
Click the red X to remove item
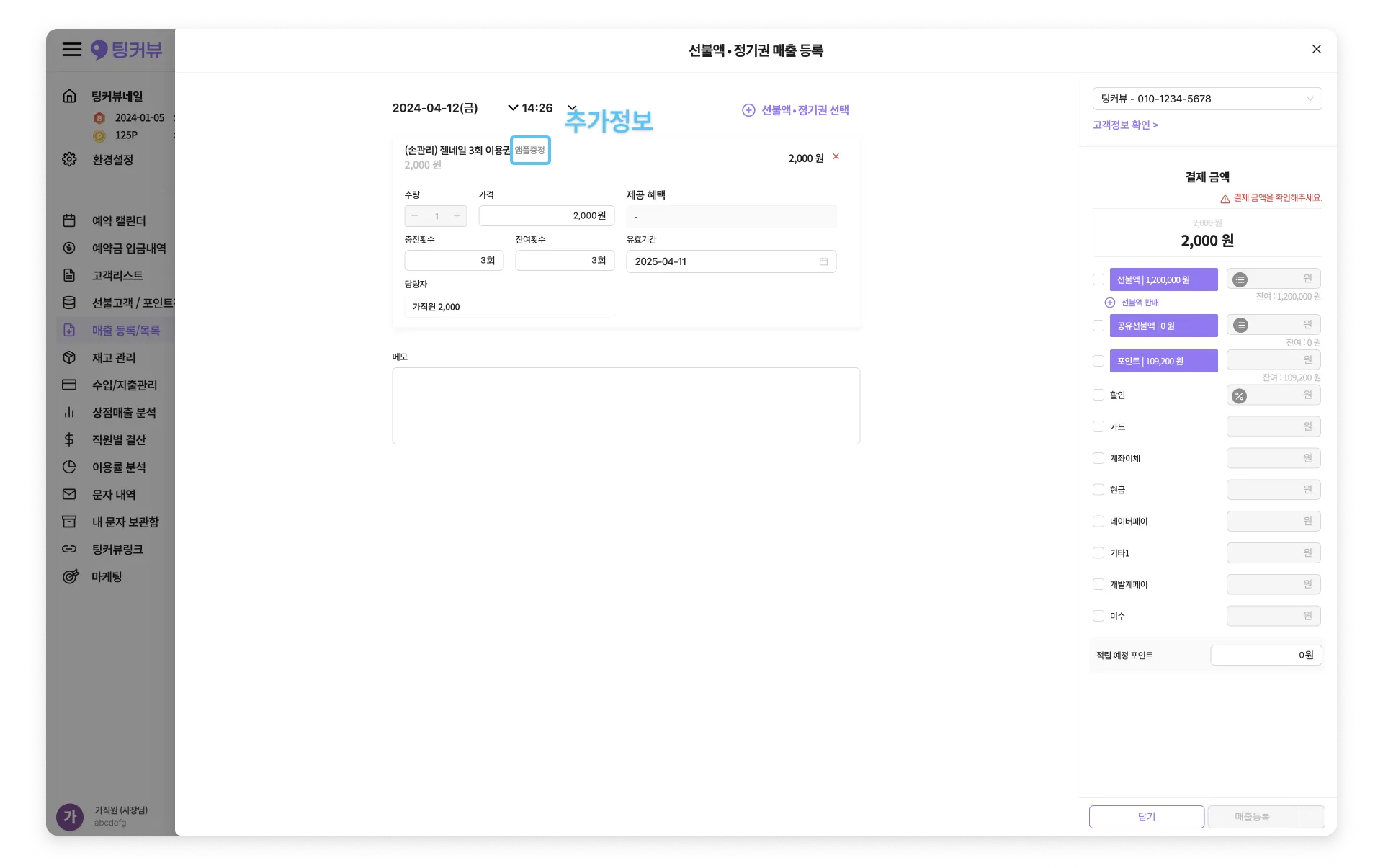point(836,156)
